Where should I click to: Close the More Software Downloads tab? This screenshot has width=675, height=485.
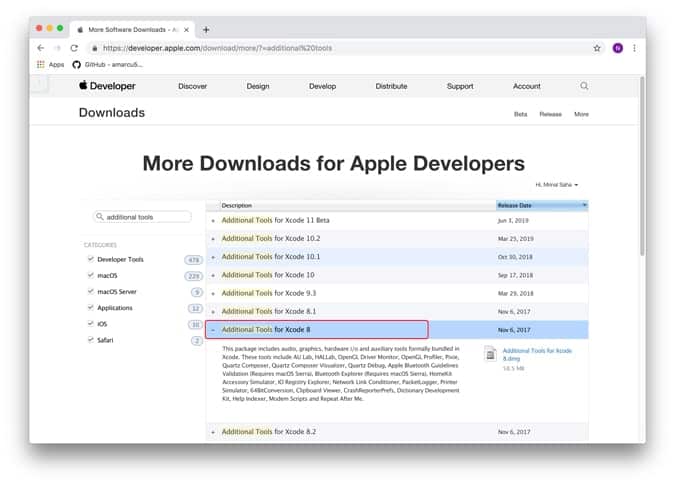coord(186,30)
